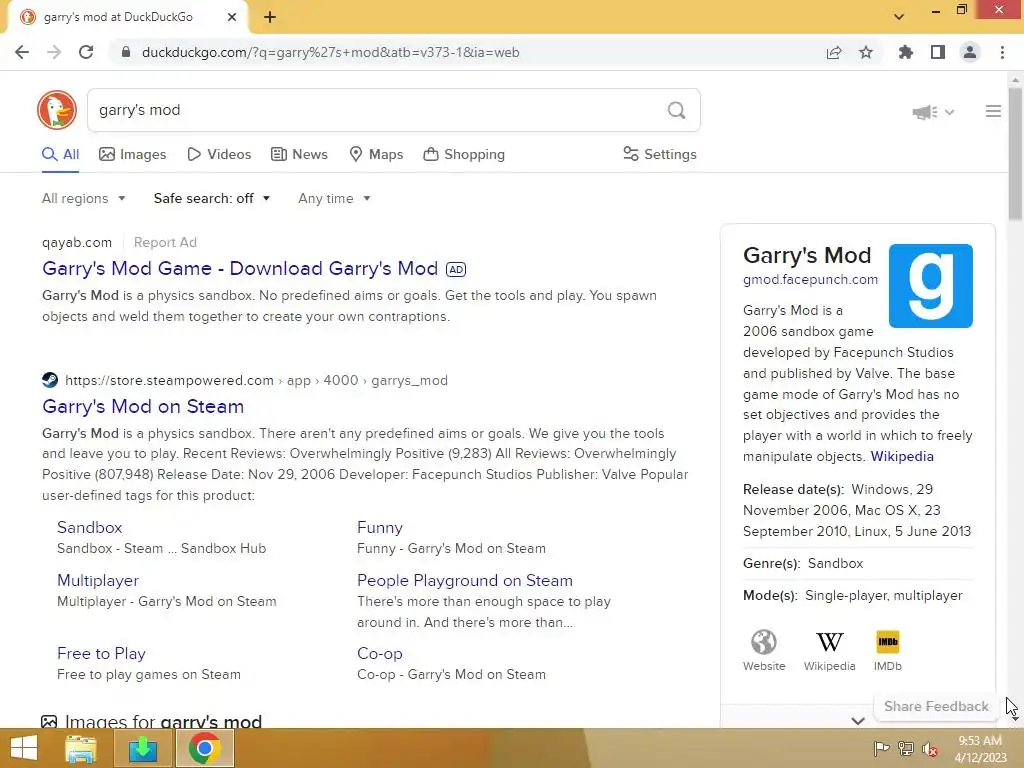Switch to the Videos tab
Screen dimensions: 1024x768
(x=219, y=155)
